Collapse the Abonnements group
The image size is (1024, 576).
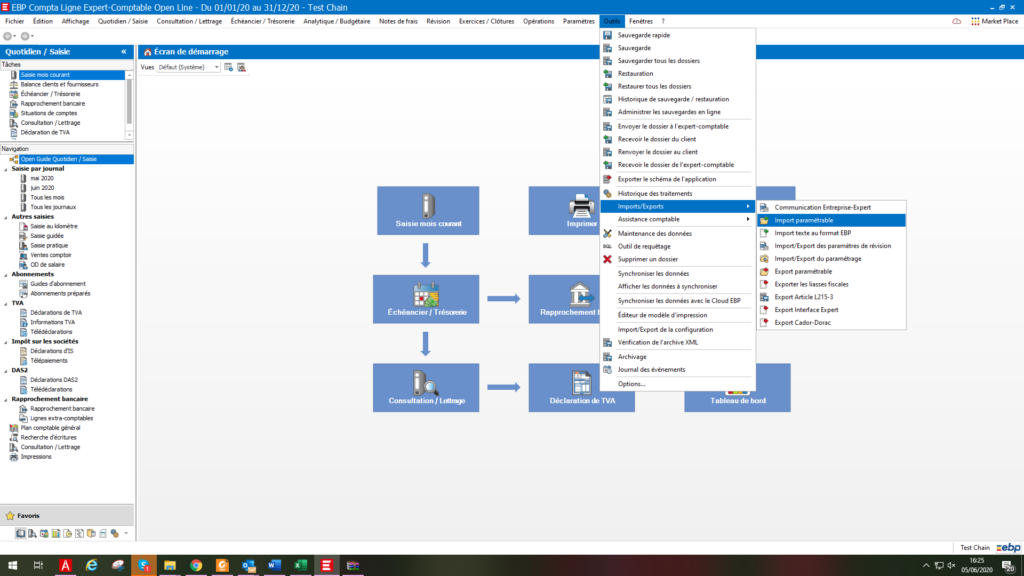coord(6,275)
